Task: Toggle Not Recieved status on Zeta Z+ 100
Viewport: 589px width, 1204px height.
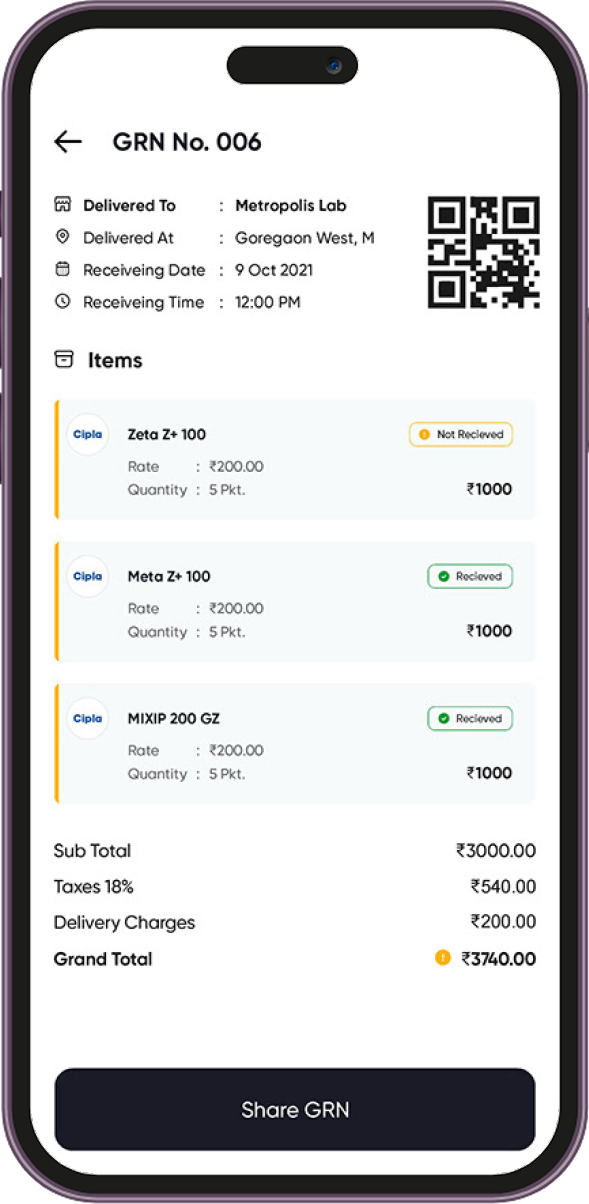Action: (x=461, y=435)
